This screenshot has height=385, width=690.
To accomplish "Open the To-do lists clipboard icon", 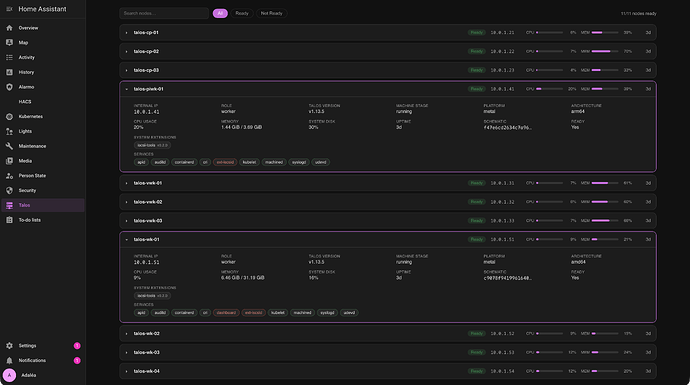I will pos(9,220).
